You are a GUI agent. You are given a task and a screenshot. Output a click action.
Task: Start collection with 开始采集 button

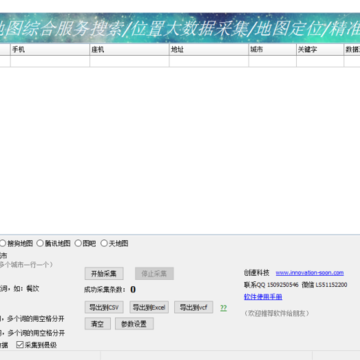pos(104,274)
